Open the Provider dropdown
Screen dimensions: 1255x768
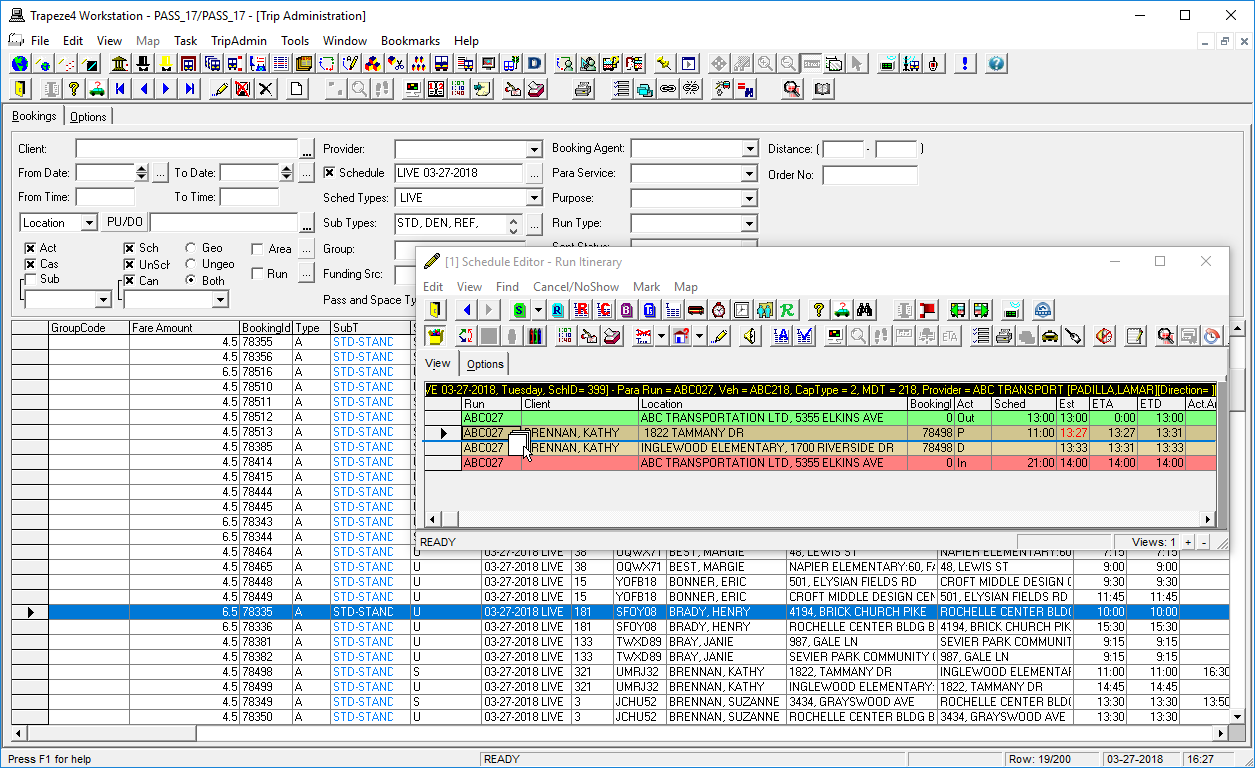point(536,148)
